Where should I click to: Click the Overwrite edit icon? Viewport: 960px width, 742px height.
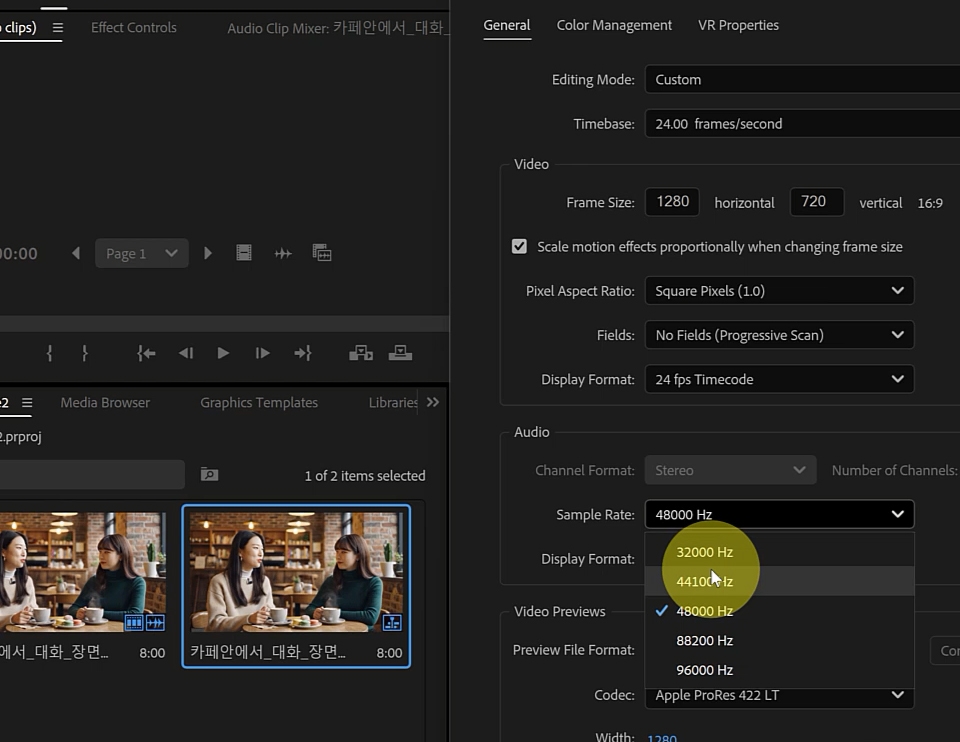point(400,353)
